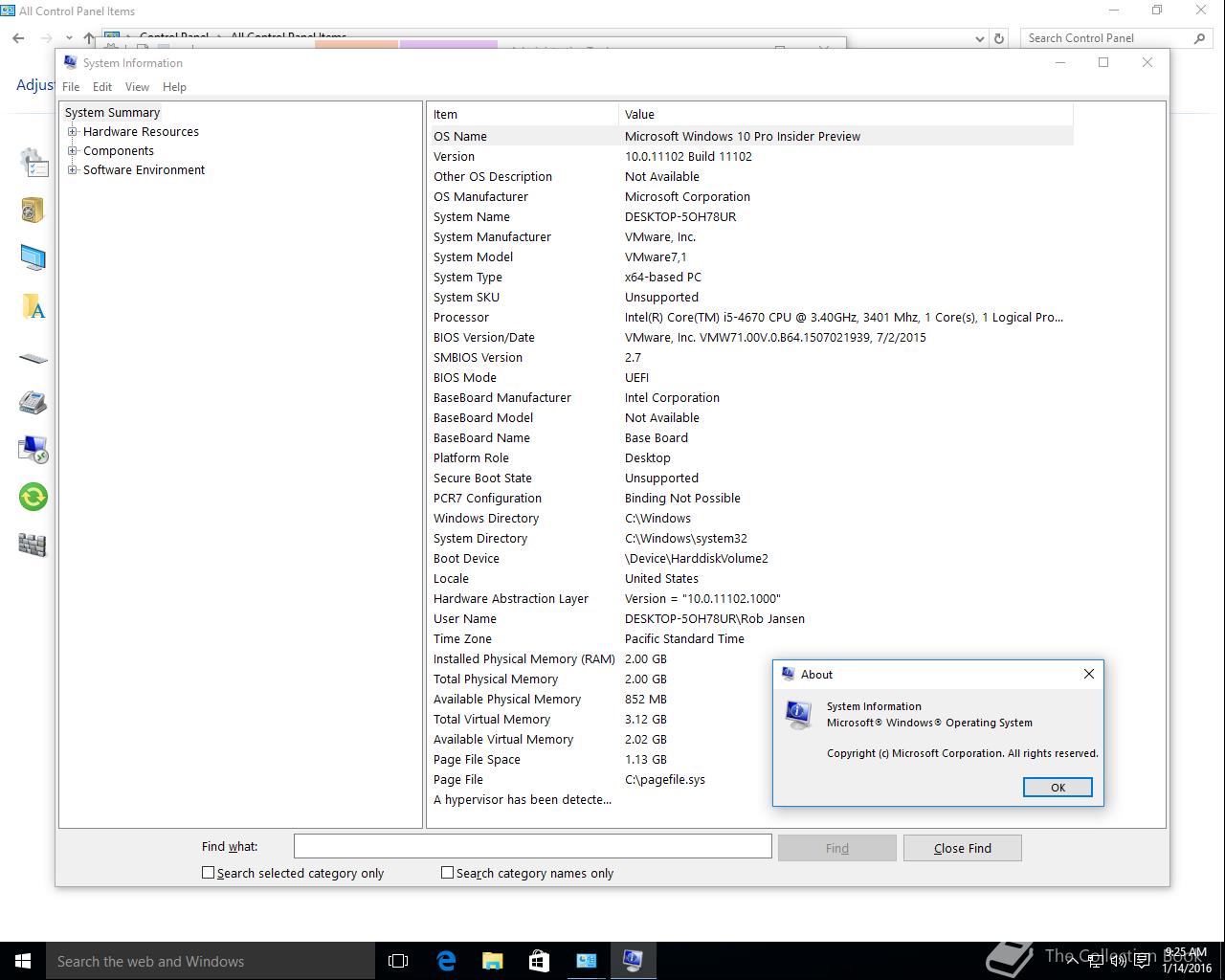This screenshot has width=1225, height=980.
Task: Open the View menu
Action: pyautogui.click(x=137, y=87)
